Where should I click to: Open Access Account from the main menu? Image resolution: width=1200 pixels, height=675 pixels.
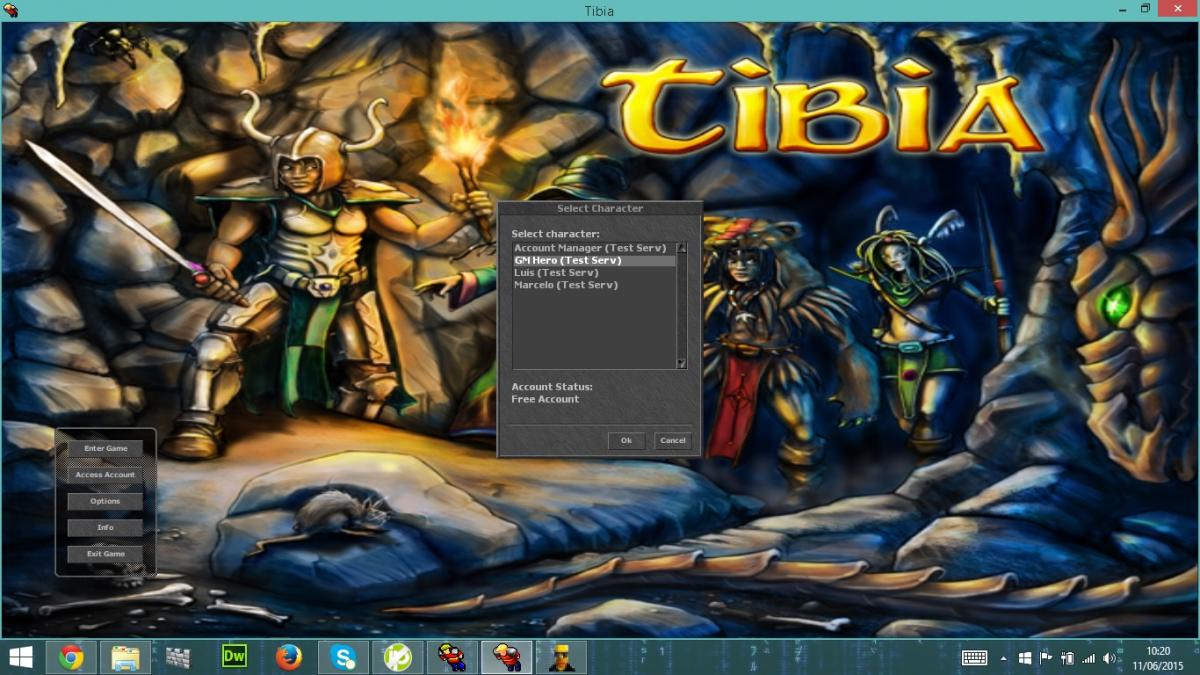pyautogui.click(x=105, y=475)
